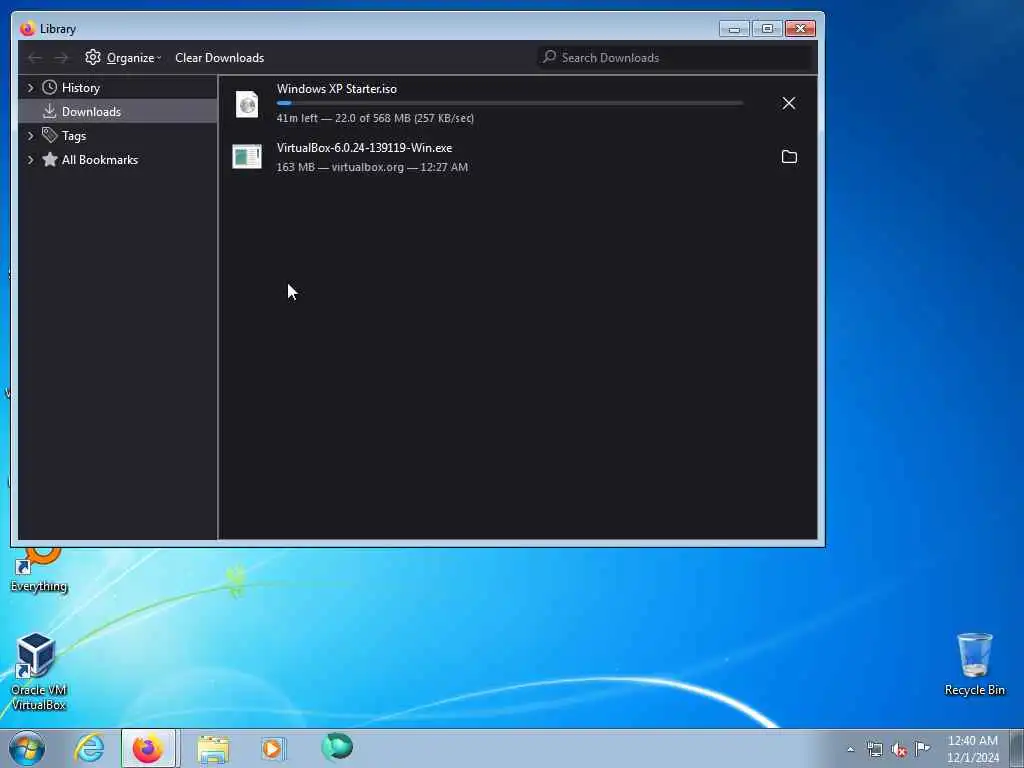Image resolution: width=1024 pixels, height=768 pixels.
Task: Show hidden system tray icons
Action: click(850, 749)
